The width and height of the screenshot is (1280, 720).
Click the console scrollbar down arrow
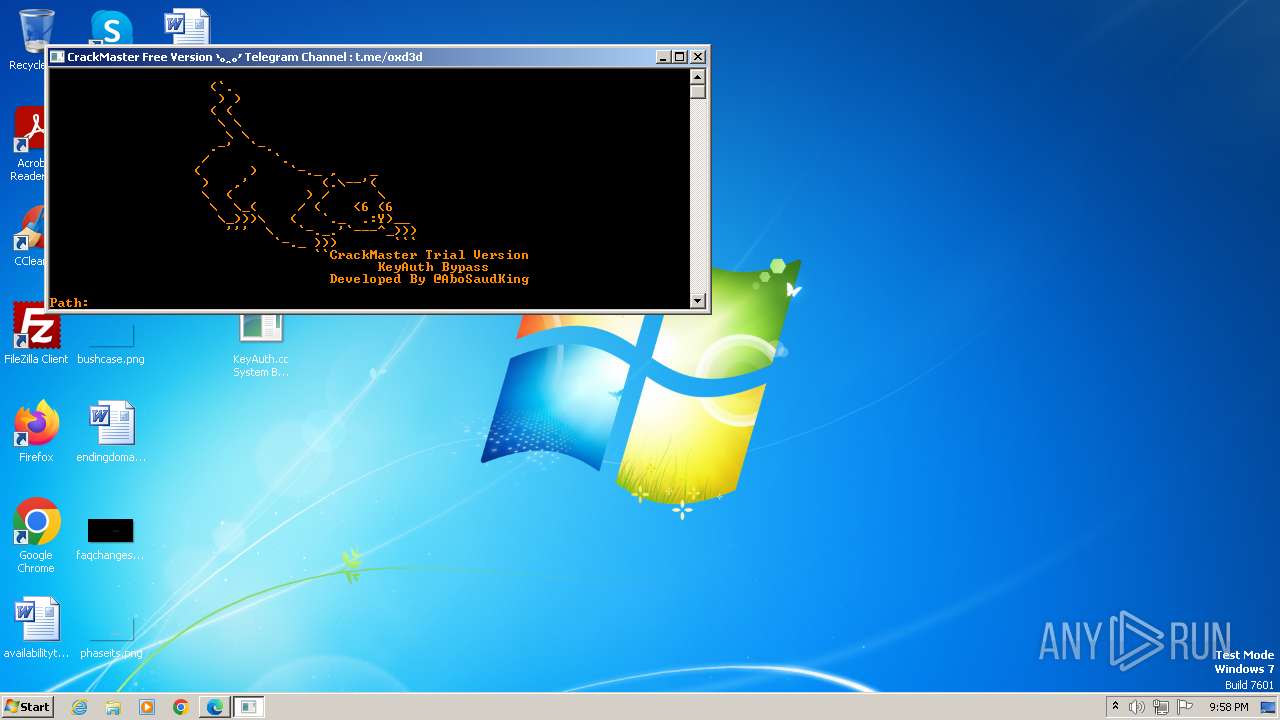point(698,301)
